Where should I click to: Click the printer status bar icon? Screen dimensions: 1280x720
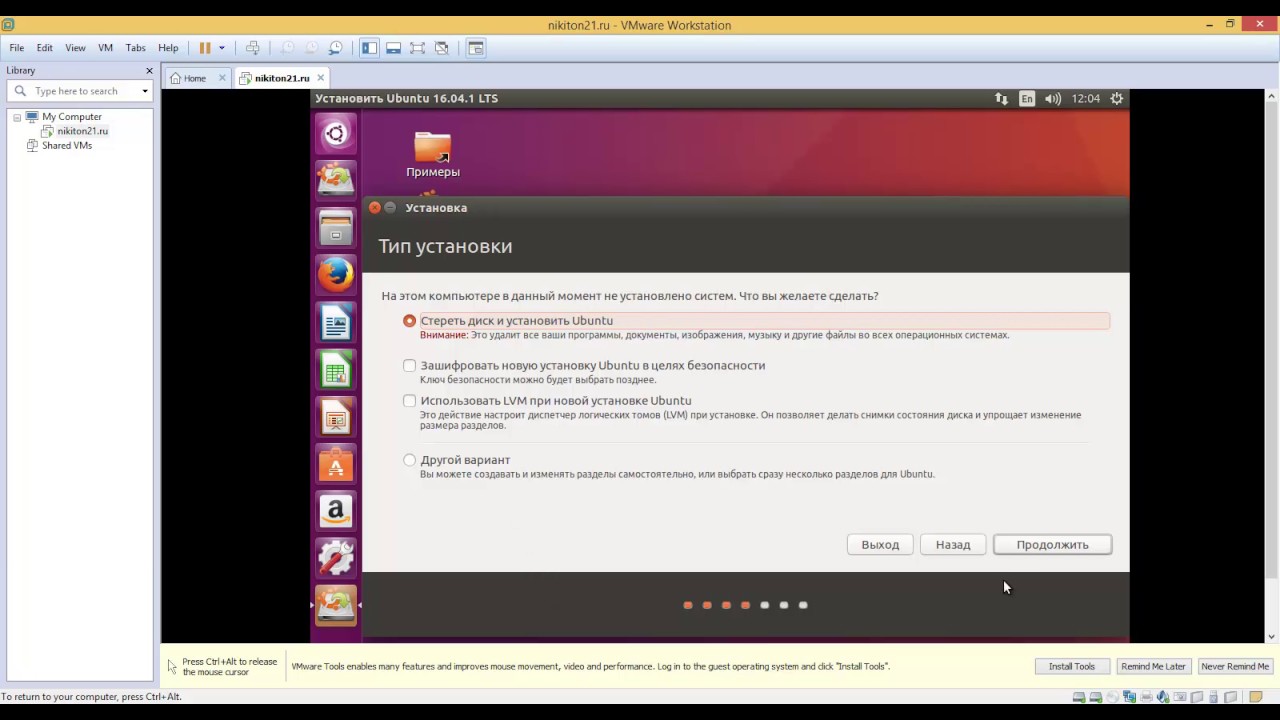(1146, 697)
